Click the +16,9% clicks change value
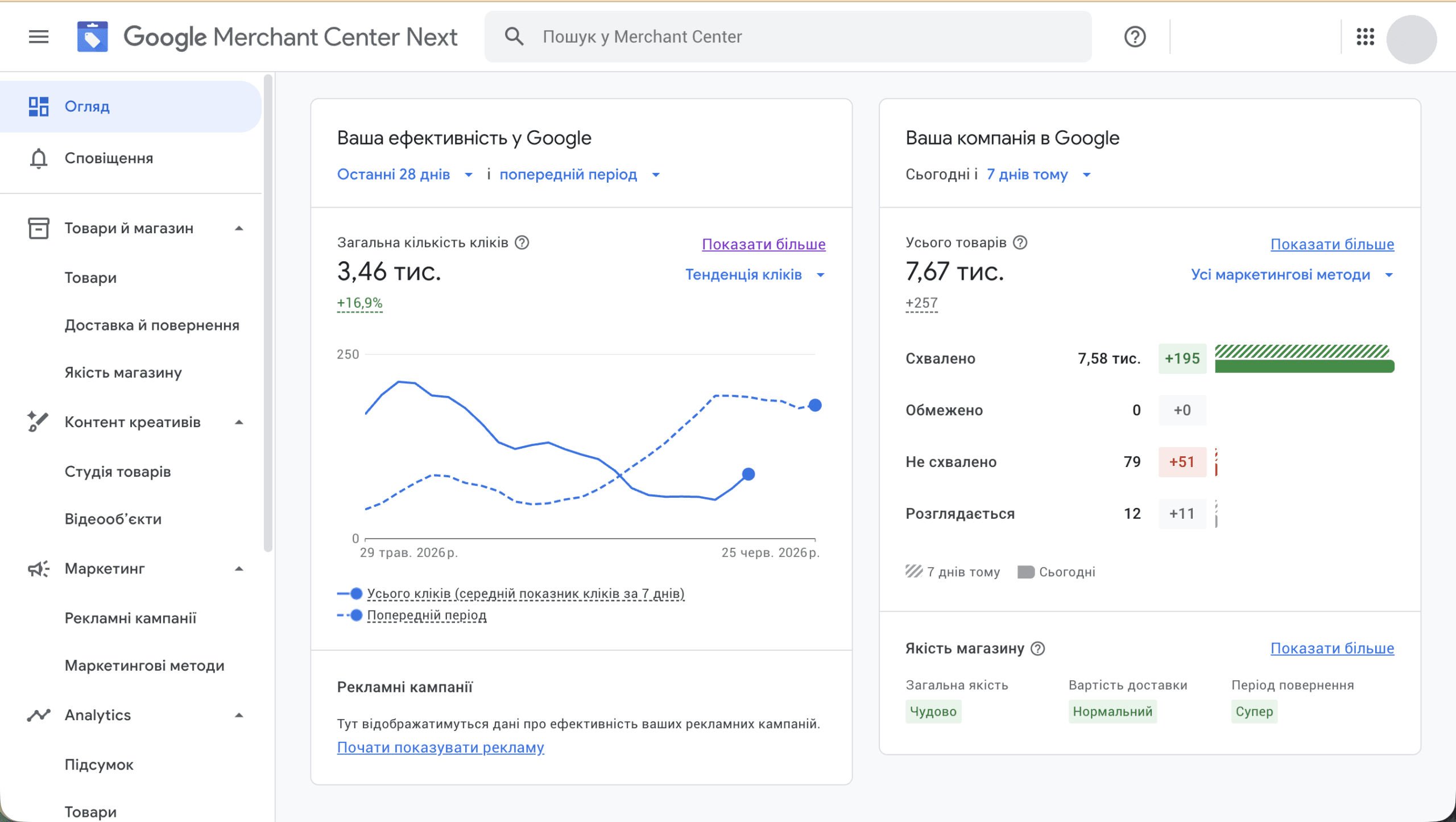 coord(359,303)
